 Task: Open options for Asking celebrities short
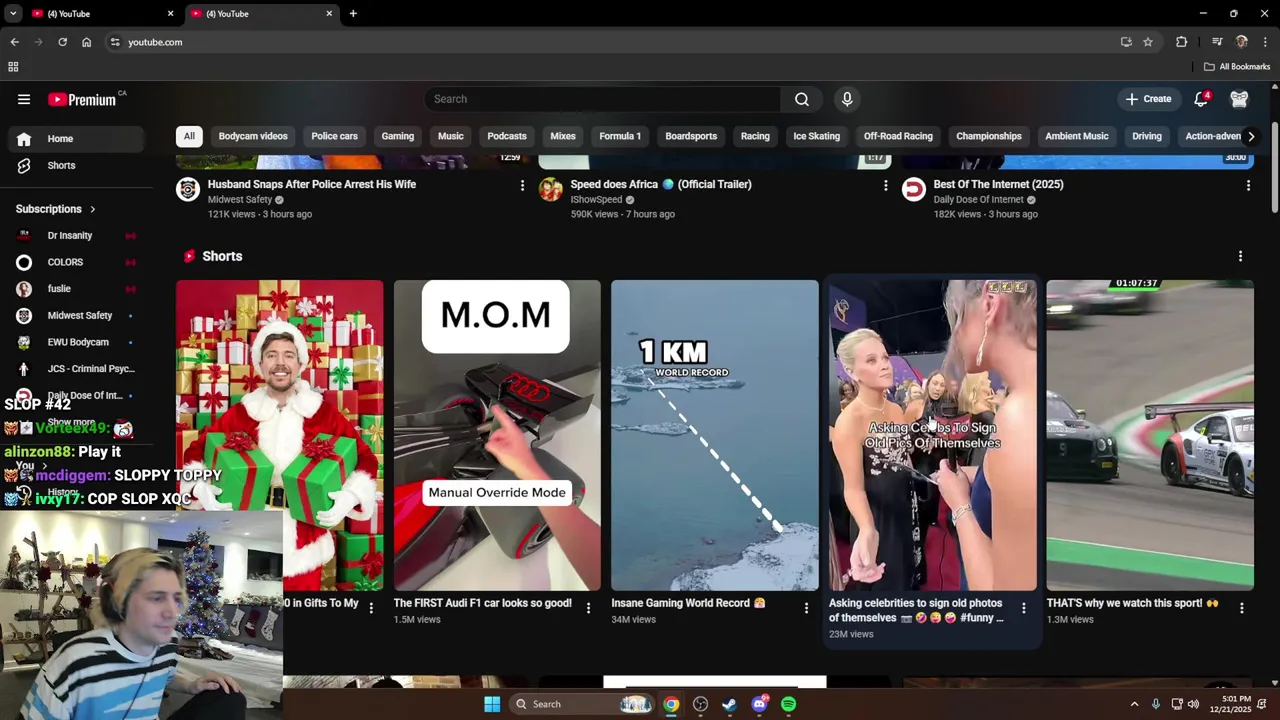pyautogui.click(x=1023, y=608)
